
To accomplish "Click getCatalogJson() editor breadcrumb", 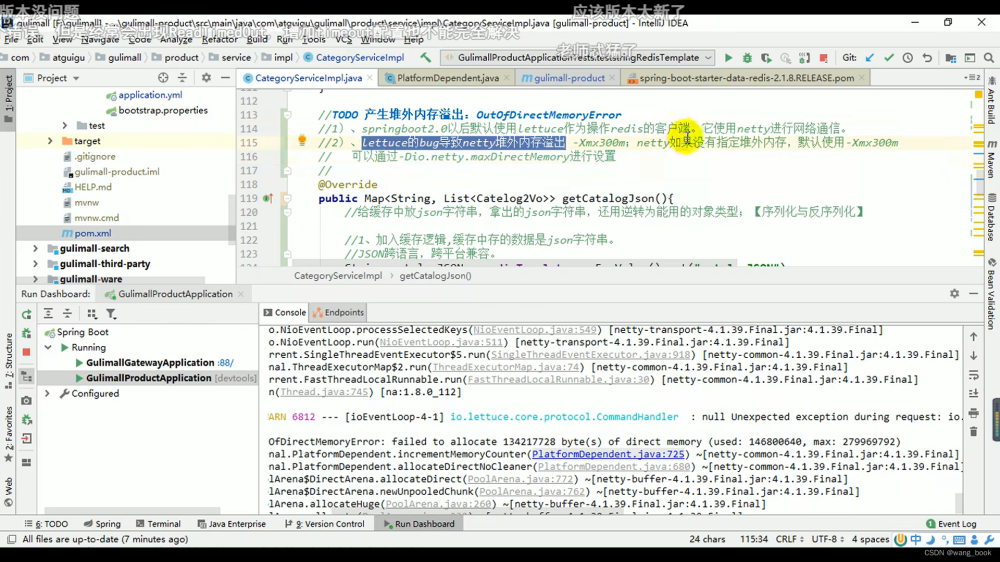I will (435, 276).
